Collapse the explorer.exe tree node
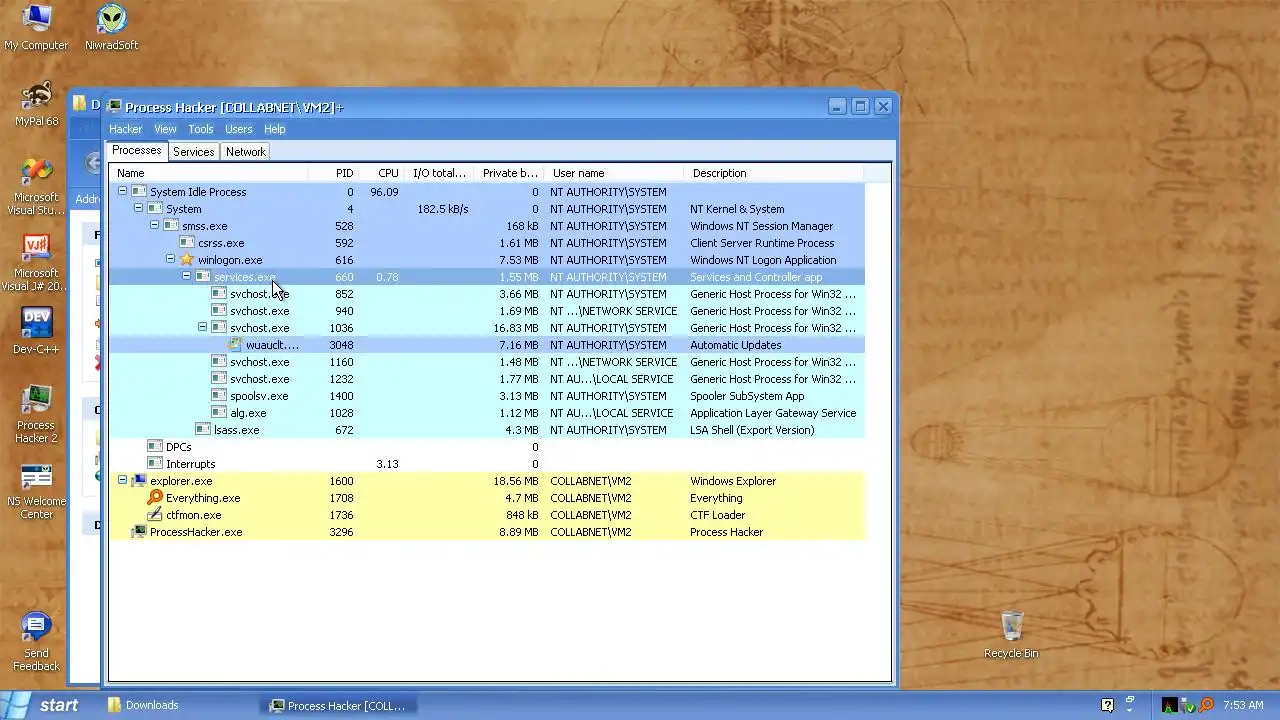The height and width of the screenshot is (720, 1280). (122, 481)
